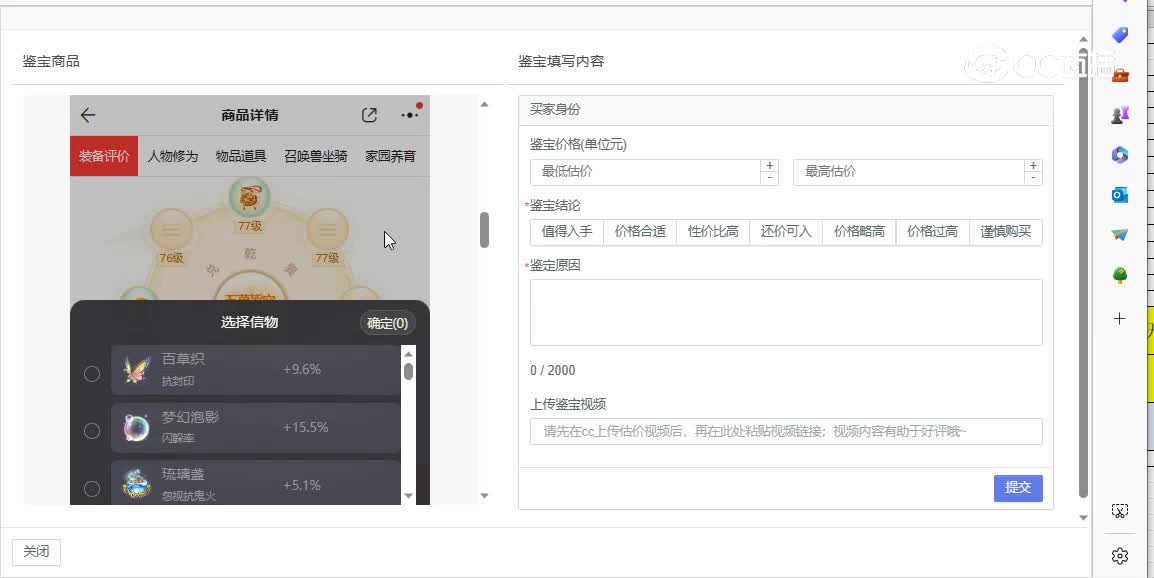Choose 价格略高 appraisal conclusion
Screen dimensions: 1154x578
pos(859,232)
